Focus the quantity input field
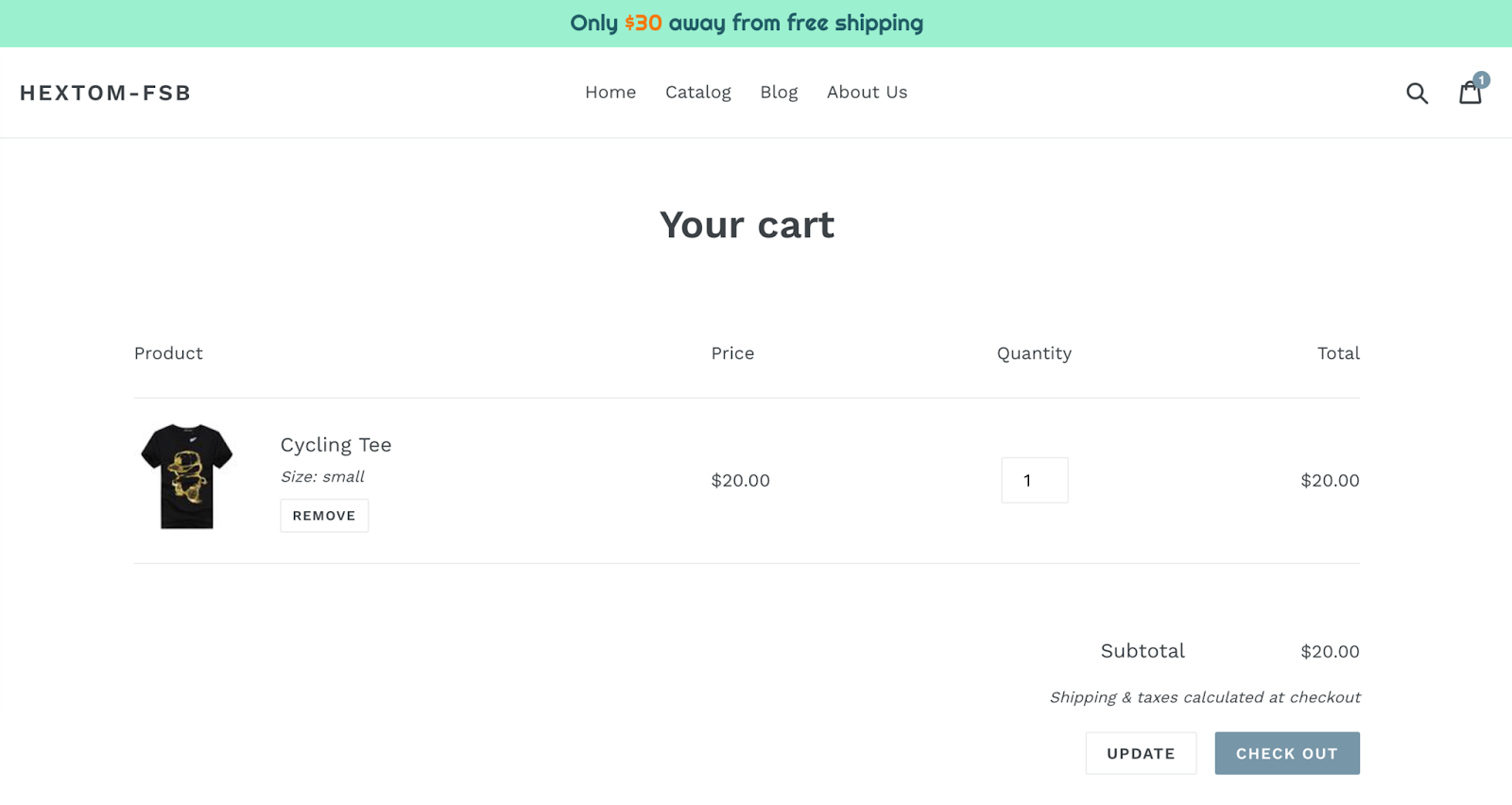The height and width of the screenshot is (805, 1512). [x=1034, y=480]
